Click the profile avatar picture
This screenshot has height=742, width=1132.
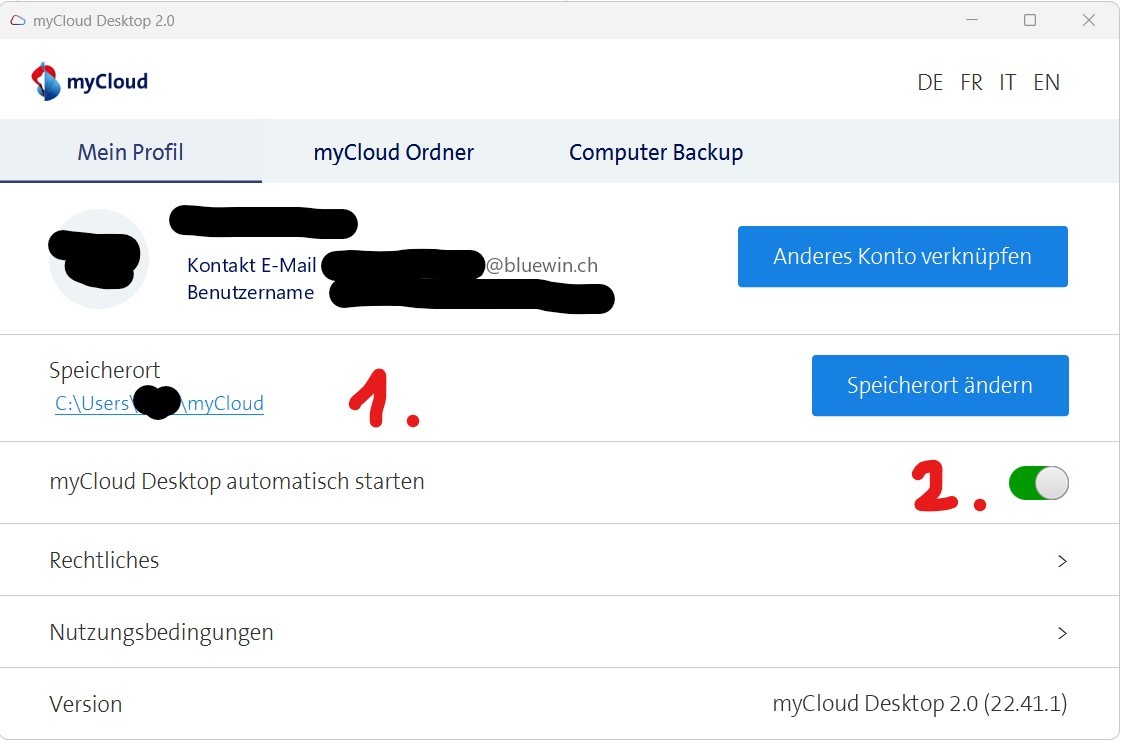(98, 259)
